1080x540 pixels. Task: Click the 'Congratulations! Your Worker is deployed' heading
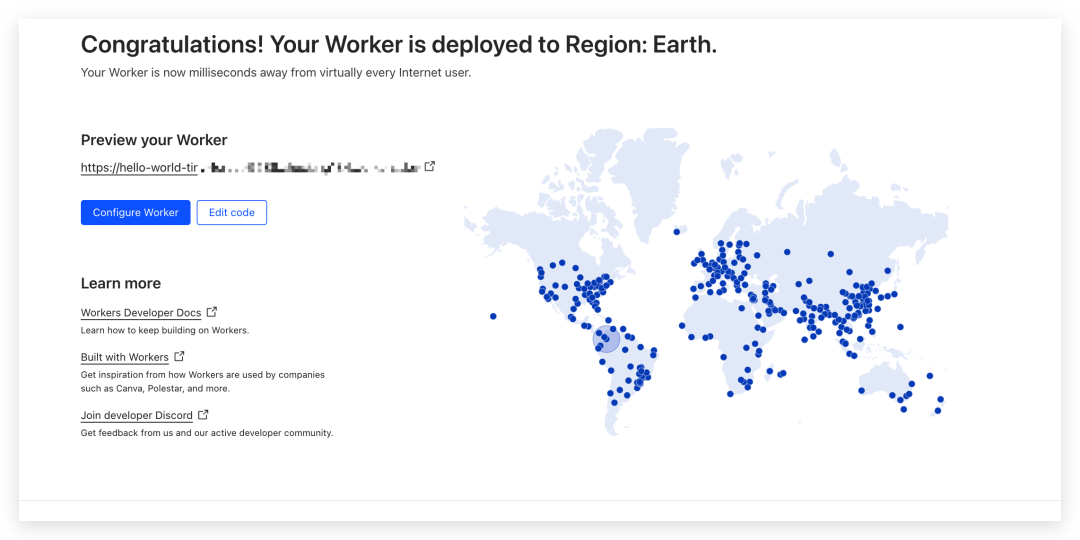tap(399, 45)
